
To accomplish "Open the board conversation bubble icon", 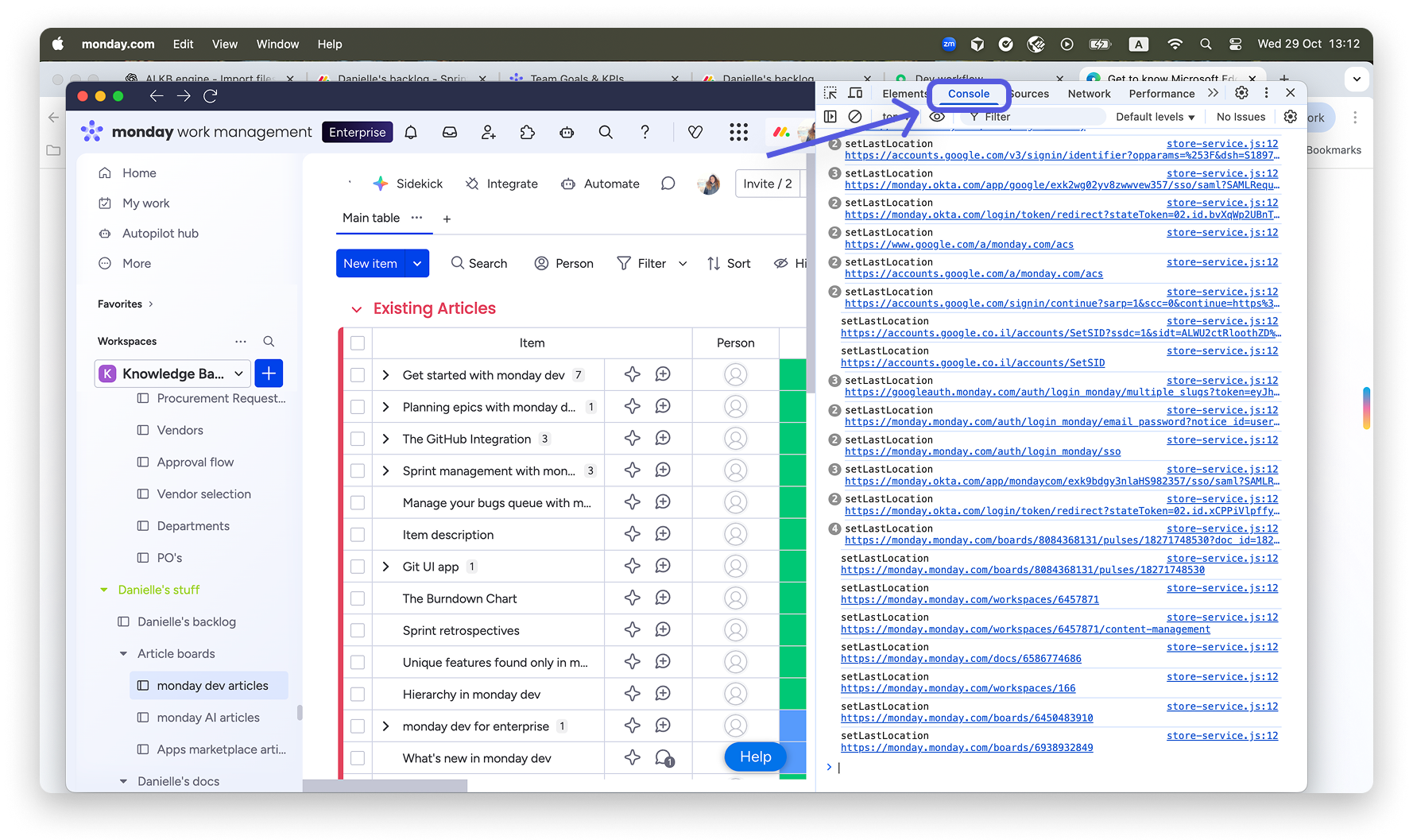I will click(668, 184).
